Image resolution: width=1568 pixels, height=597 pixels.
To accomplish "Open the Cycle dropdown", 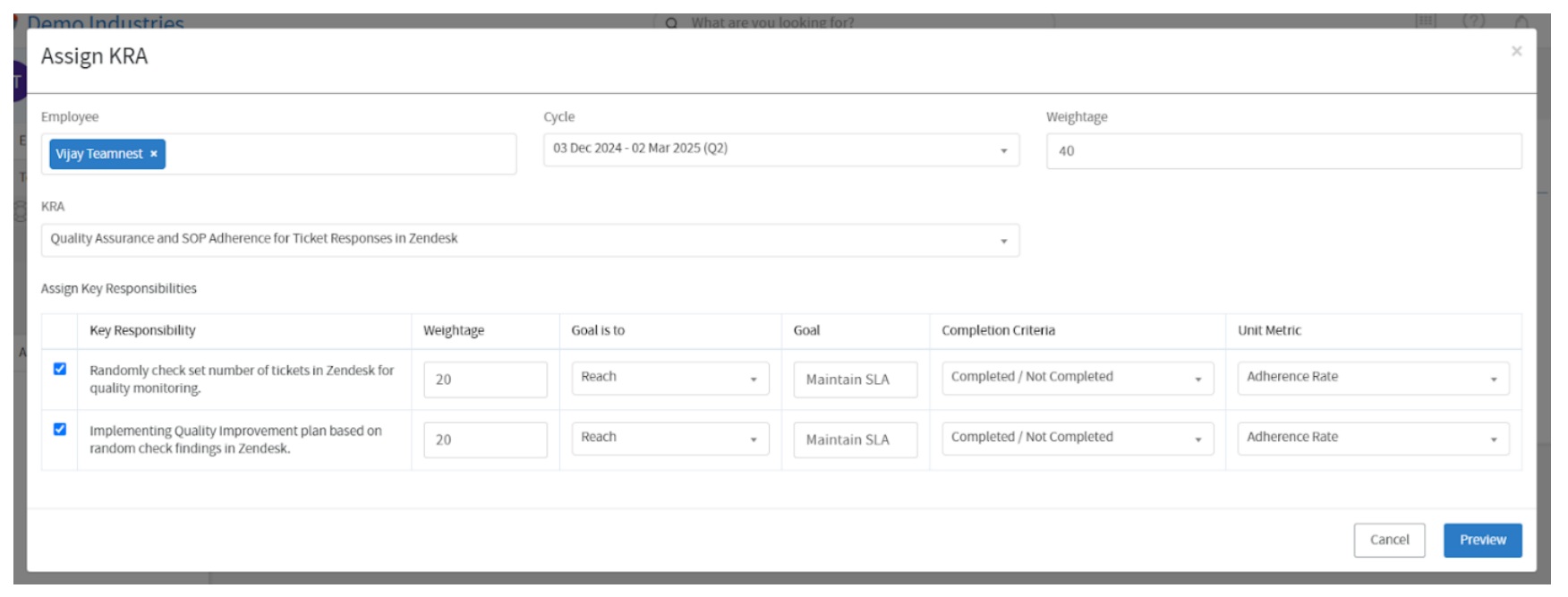I will point(780,149).
